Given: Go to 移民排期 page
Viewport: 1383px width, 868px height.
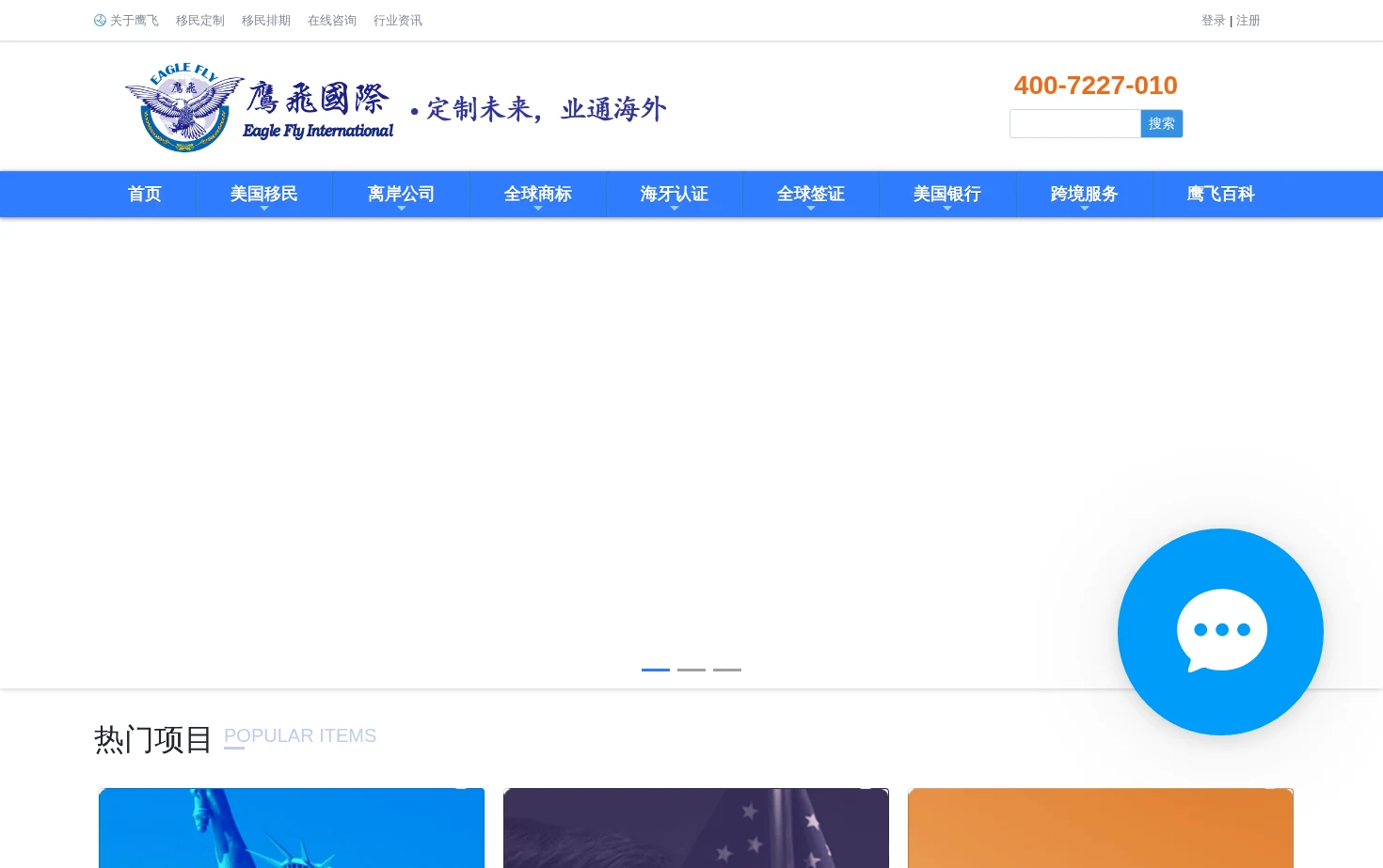Looking at the screenshot, I should coord(266,21).
